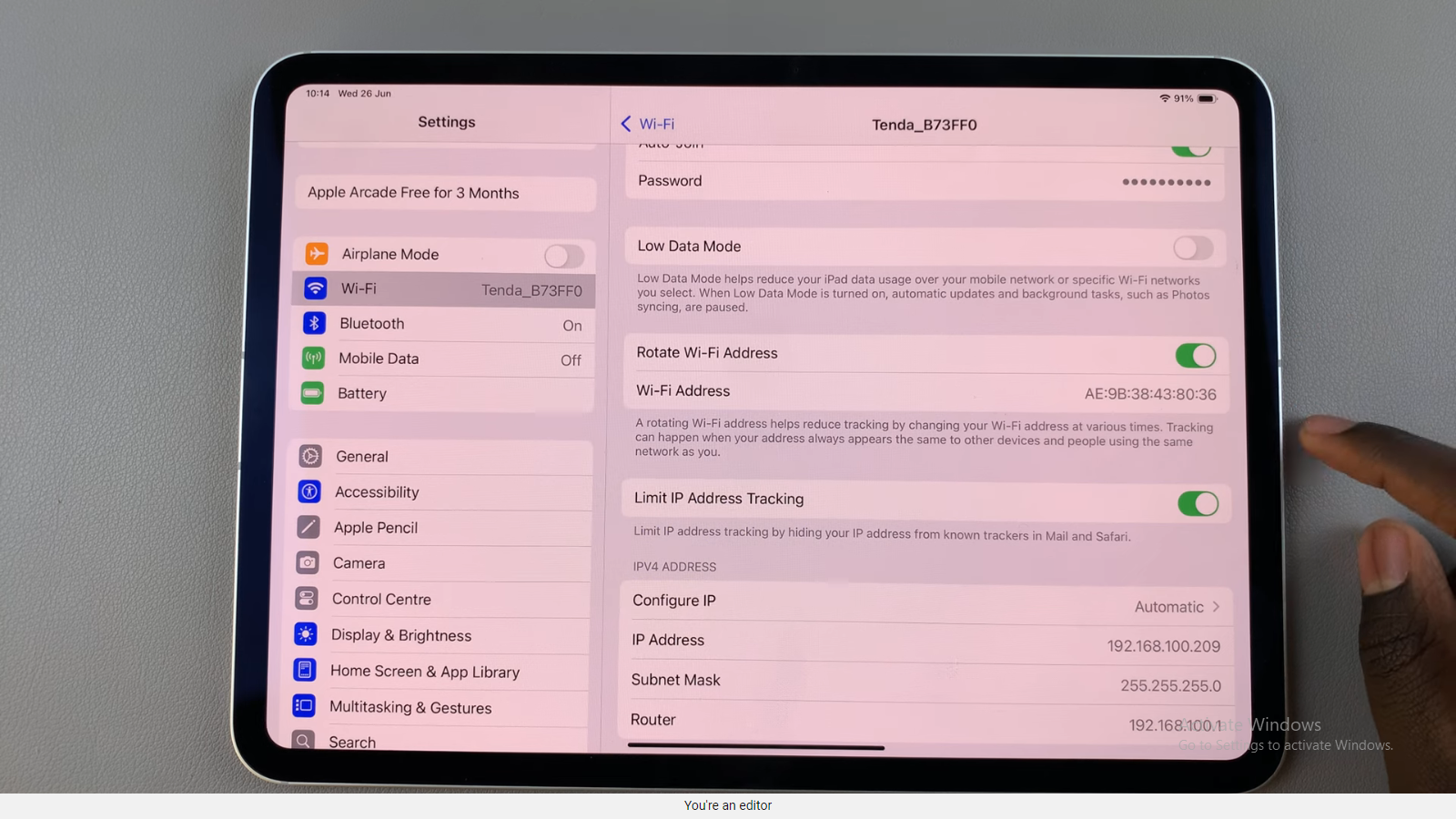Tap the Wi-Fi Address value AE:9B:38:43:80:36
The width and height of the screenshot is (1456, 819).
[x=1150, y=394]
